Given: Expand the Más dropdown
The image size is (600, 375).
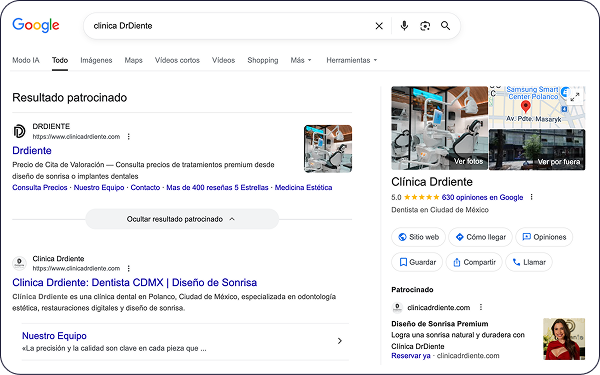Looking at the screenshot, I should [x=301, y=60].
